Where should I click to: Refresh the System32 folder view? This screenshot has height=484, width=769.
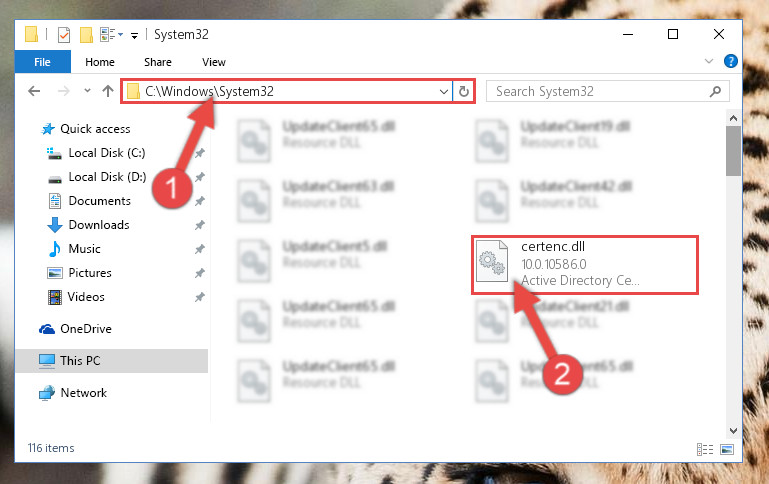coord(463,91)
